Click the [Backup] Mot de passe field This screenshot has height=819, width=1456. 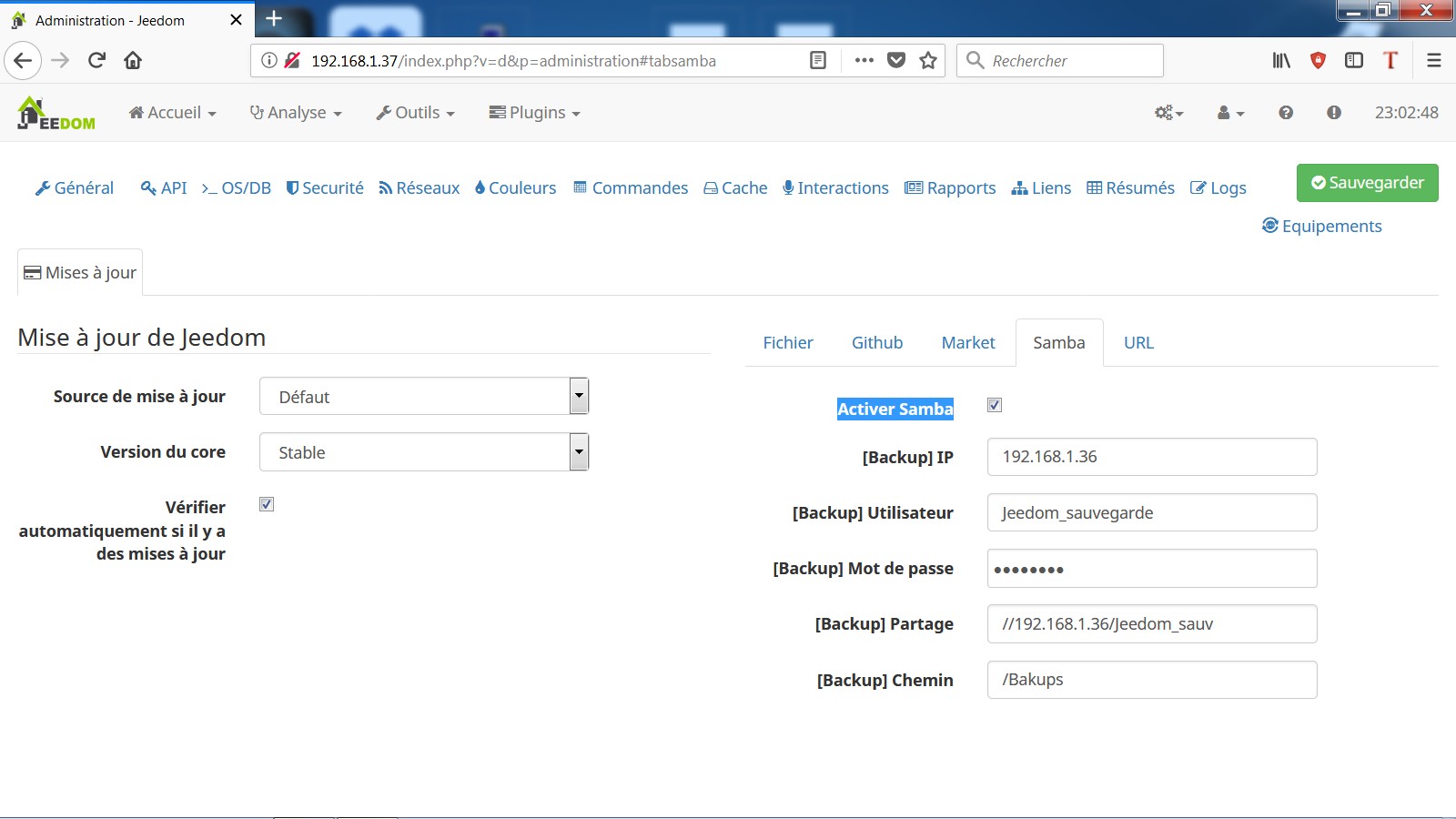[x=1152, y=569]
